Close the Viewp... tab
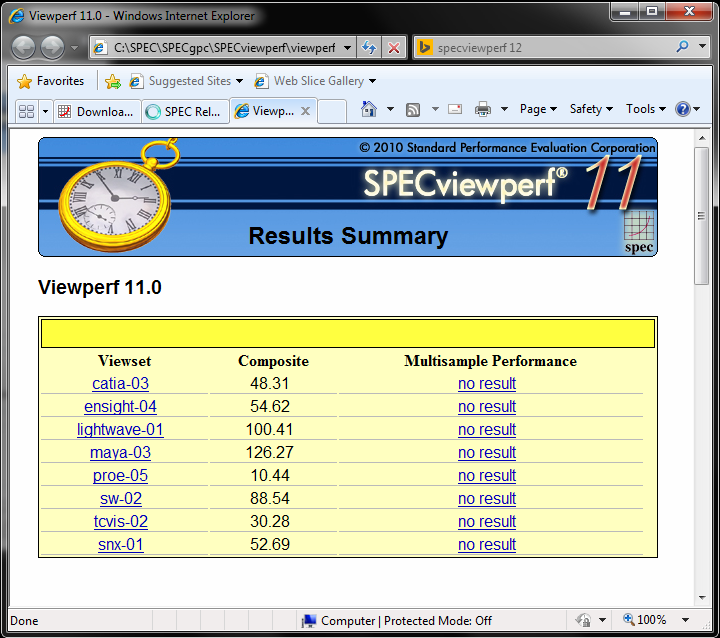 (x=305, y=111)
